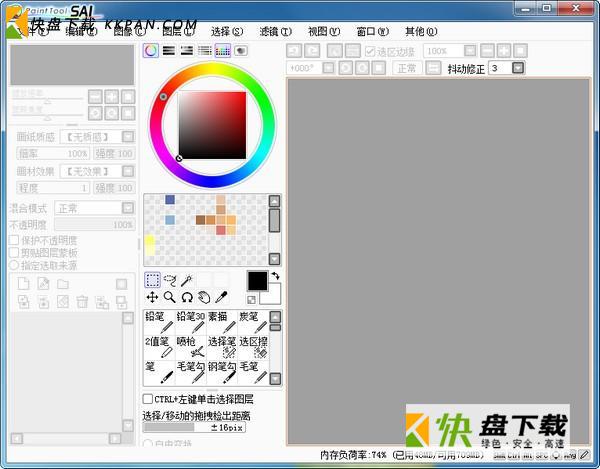Open the 图层 menu

tap(178, 31)
